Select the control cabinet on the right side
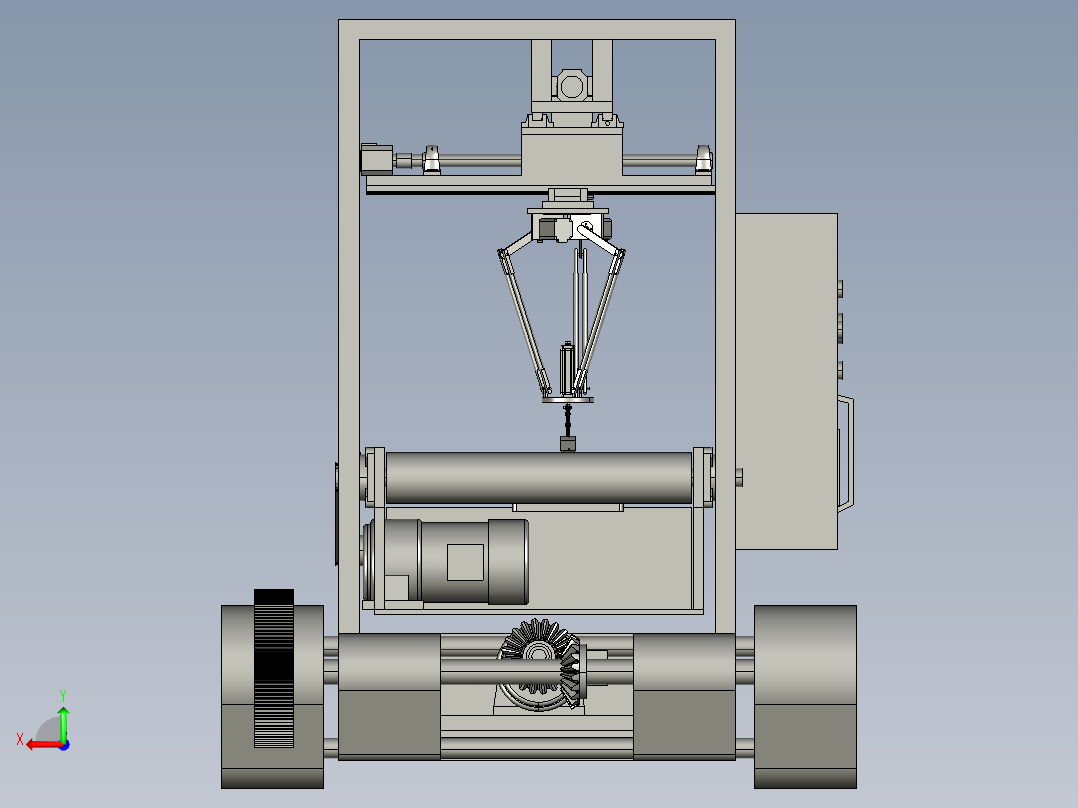The image size is (1078, 808). coord(786,382)
